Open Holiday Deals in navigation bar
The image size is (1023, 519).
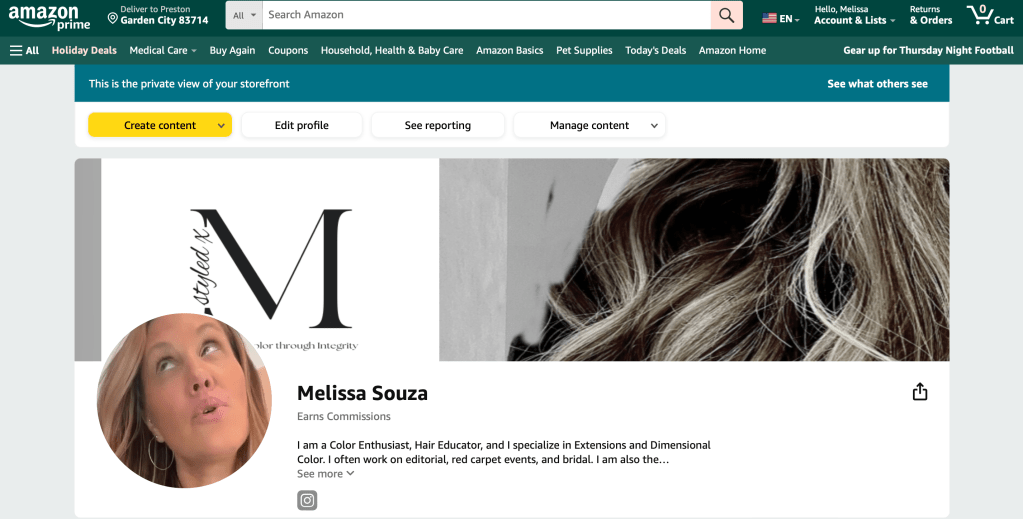84,50
